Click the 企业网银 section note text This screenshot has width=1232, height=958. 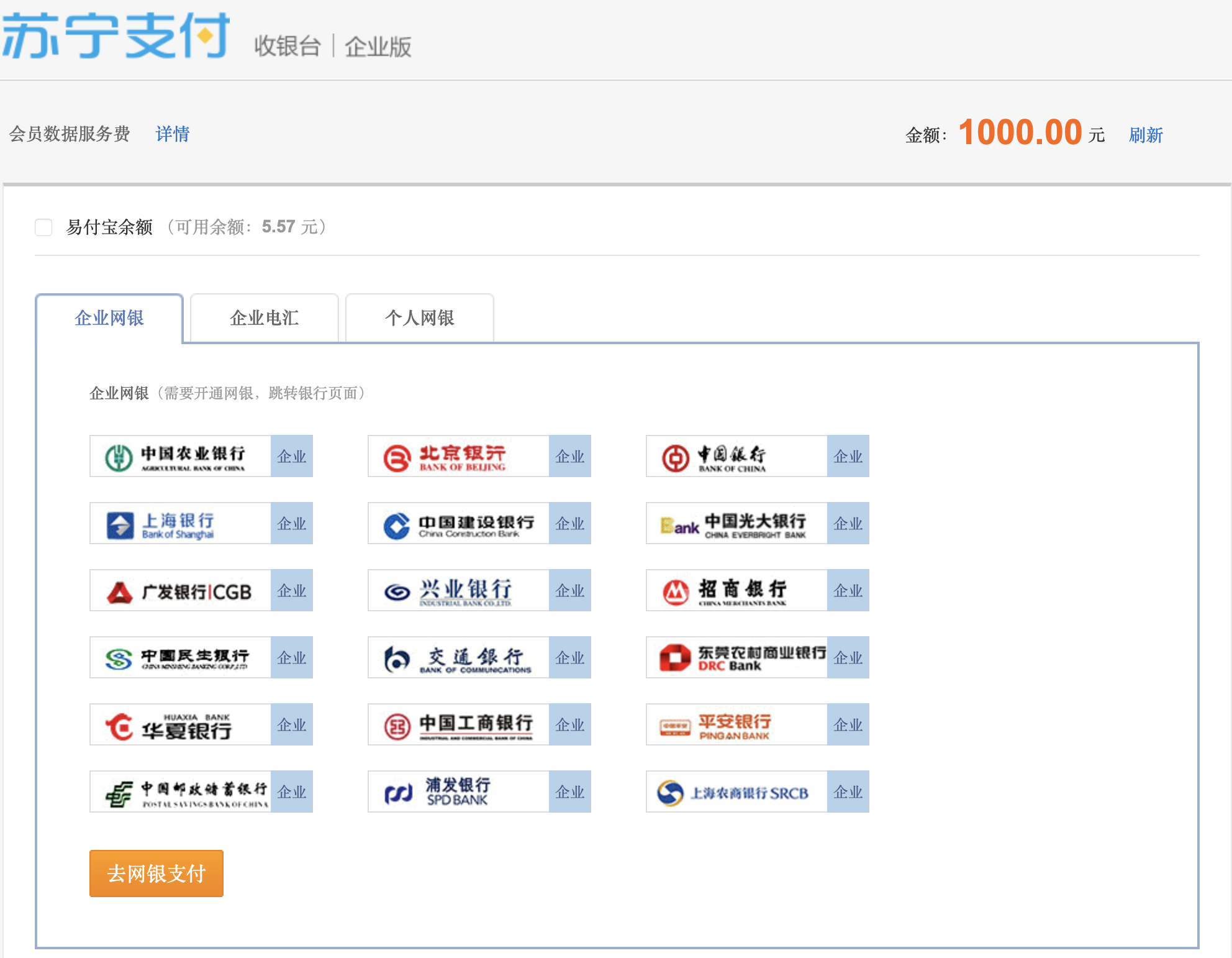pos(229,393)
